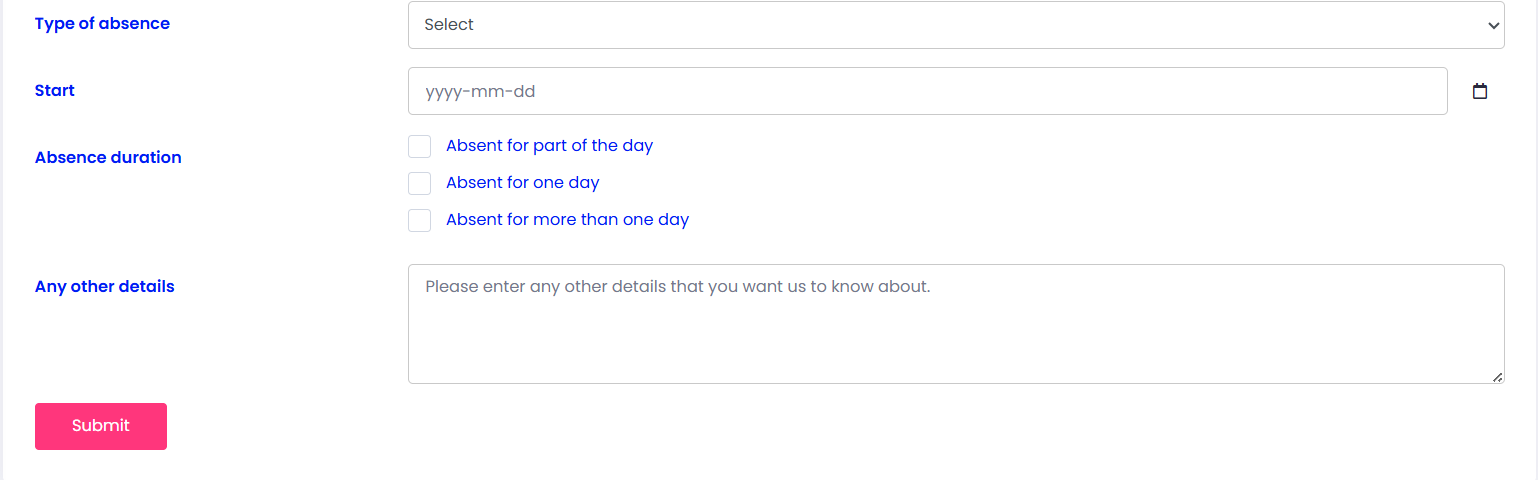Click 'Absent for more than one day' label text

567,220
